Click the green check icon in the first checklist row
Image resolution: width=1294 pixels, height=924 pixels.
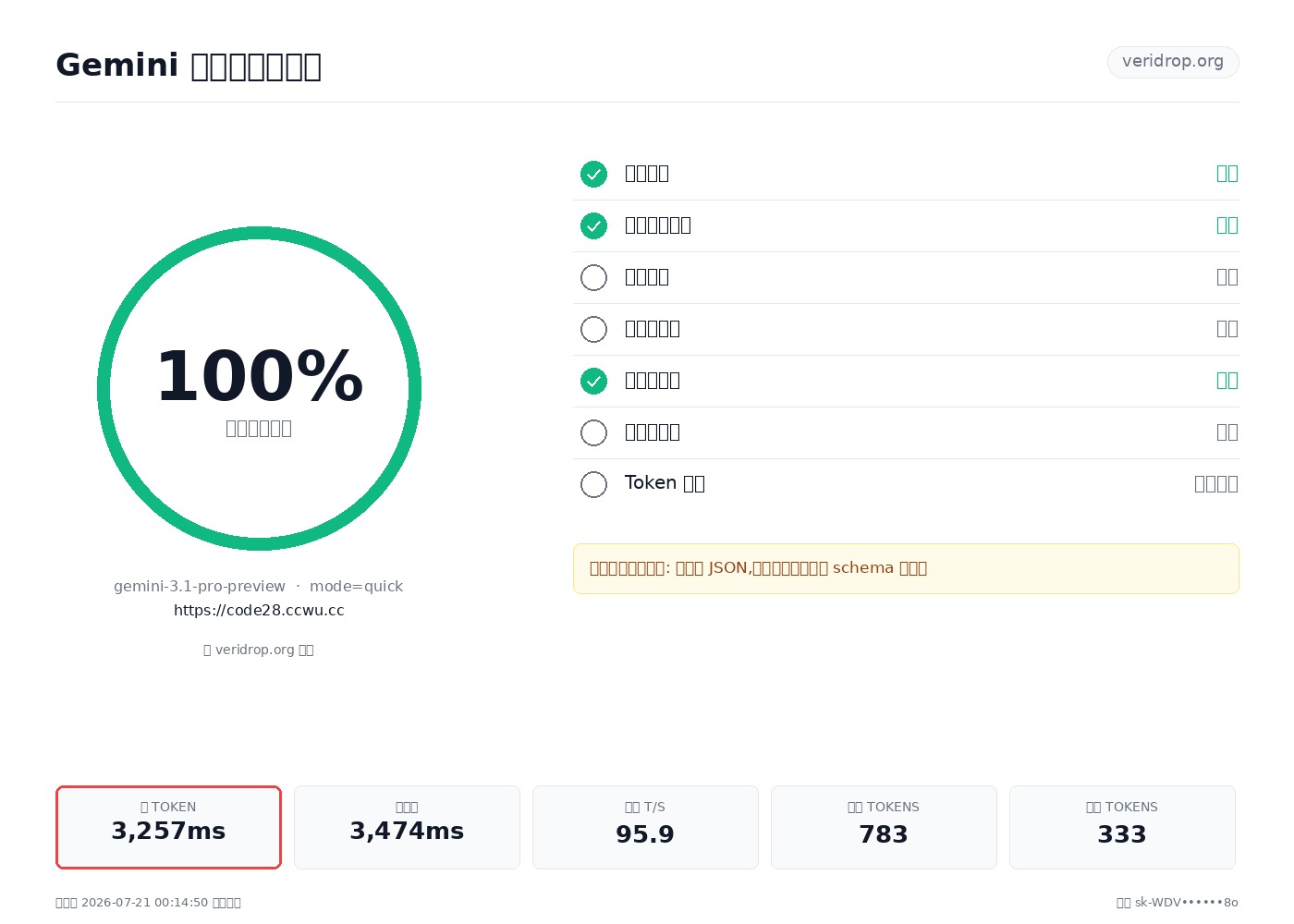pyautogui.click(x=593, y=174)
